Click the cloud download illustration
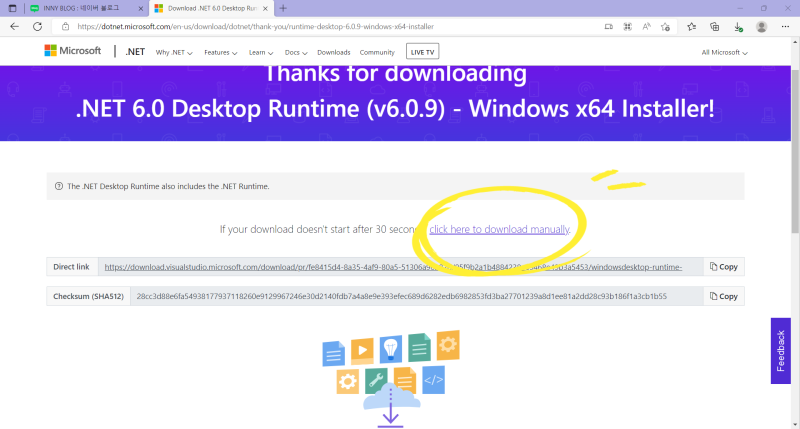Screen dimensions: 800x429 tap(391, 379)
